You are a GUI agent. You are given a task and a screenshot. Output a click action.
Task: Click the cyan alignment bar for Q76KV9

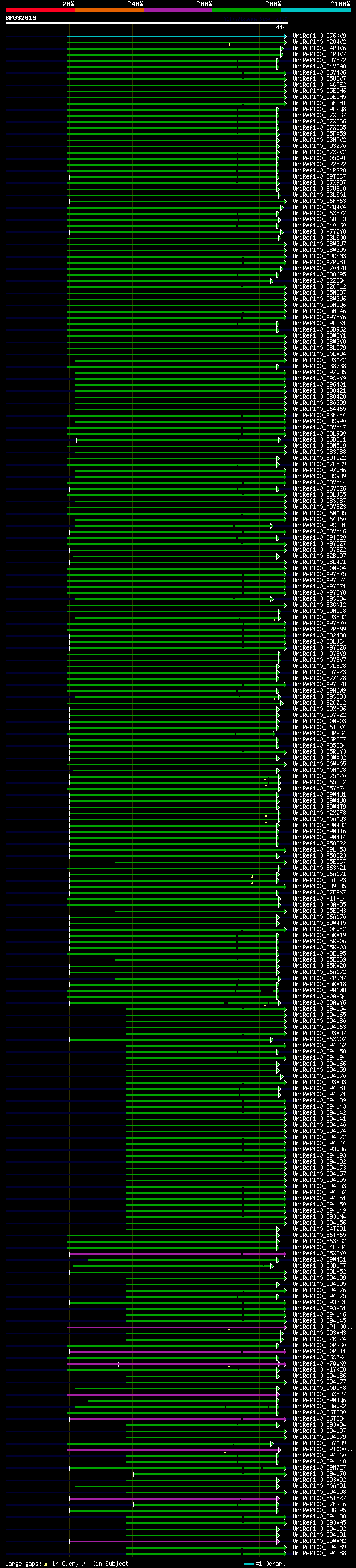click(x=176, y=36)
